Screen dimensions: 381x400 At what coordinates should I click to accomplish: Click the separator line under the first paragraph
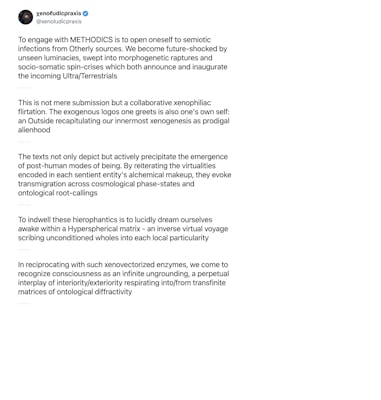25,88
